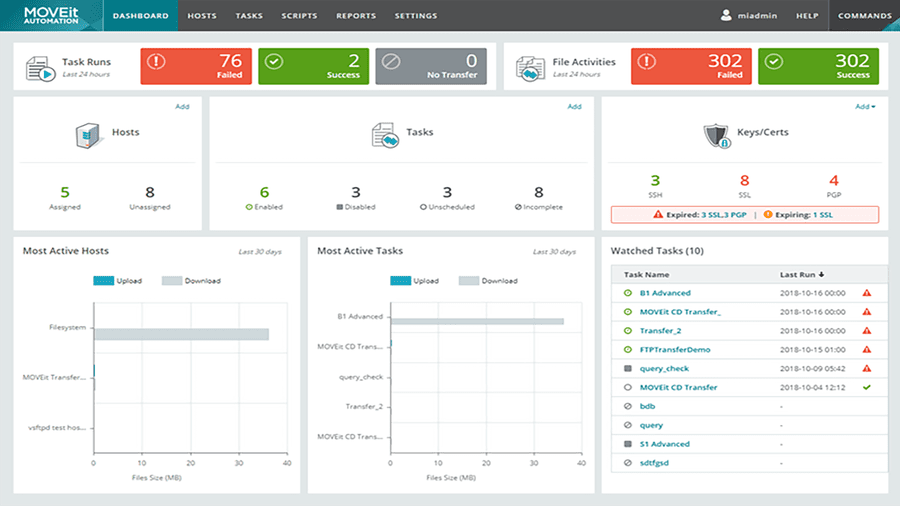Click the Task Runs play icon

tap(41, 68)
